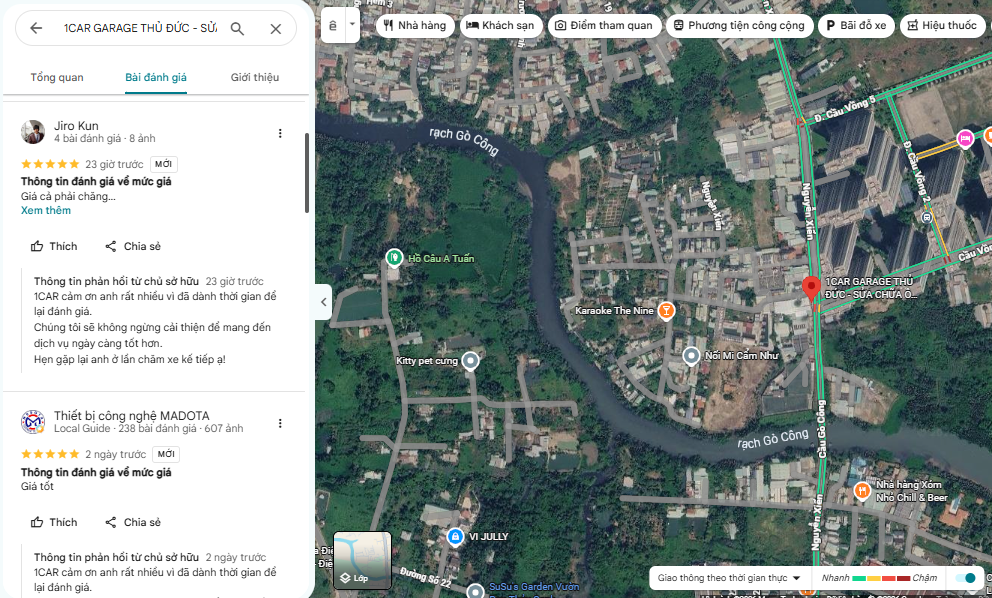Filter map by Bãi đỗ xe

point(856,25)
